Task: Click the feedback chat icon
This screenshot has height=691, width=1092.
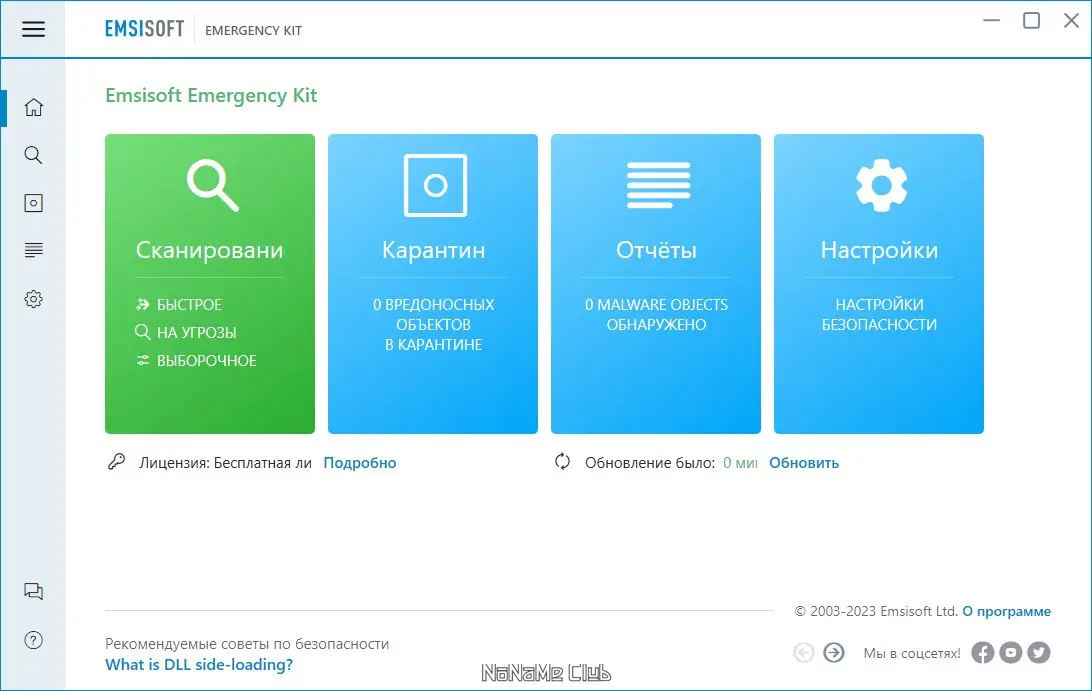Action: coord(33,591)
